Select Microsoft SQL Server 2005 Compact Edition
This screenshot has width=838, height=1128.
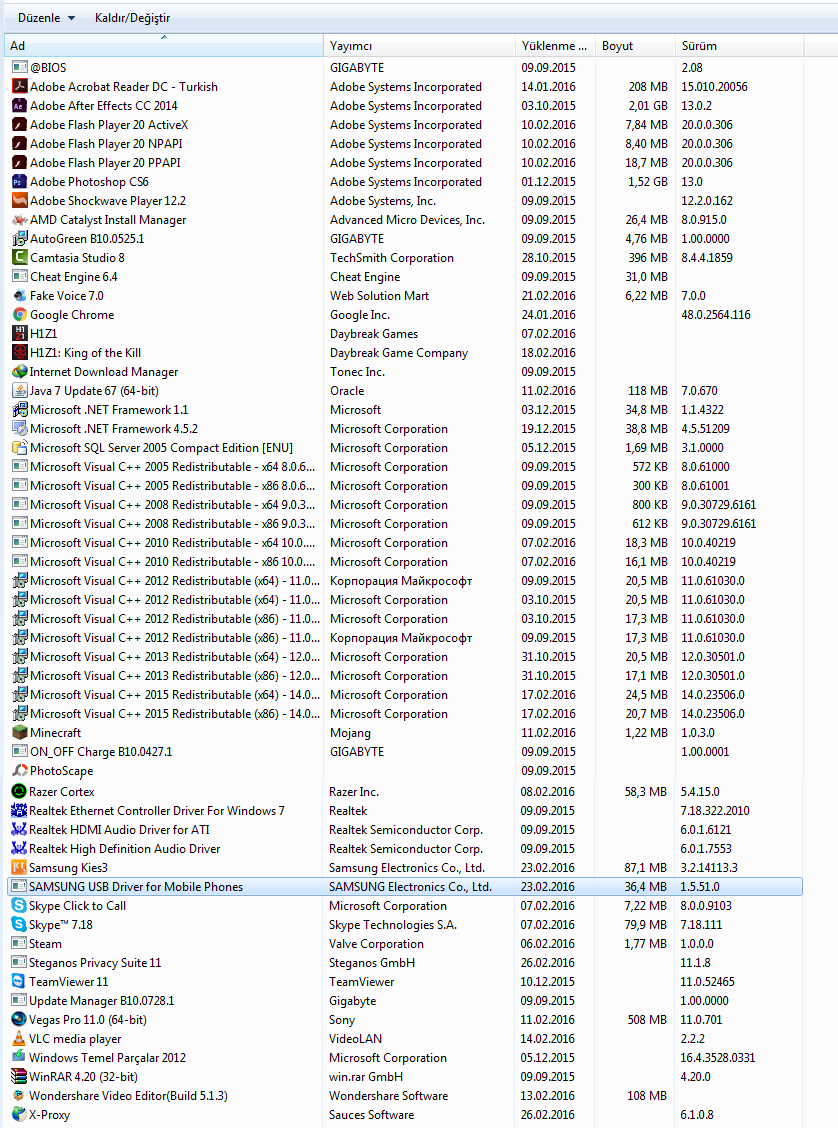tap(404, 447)
